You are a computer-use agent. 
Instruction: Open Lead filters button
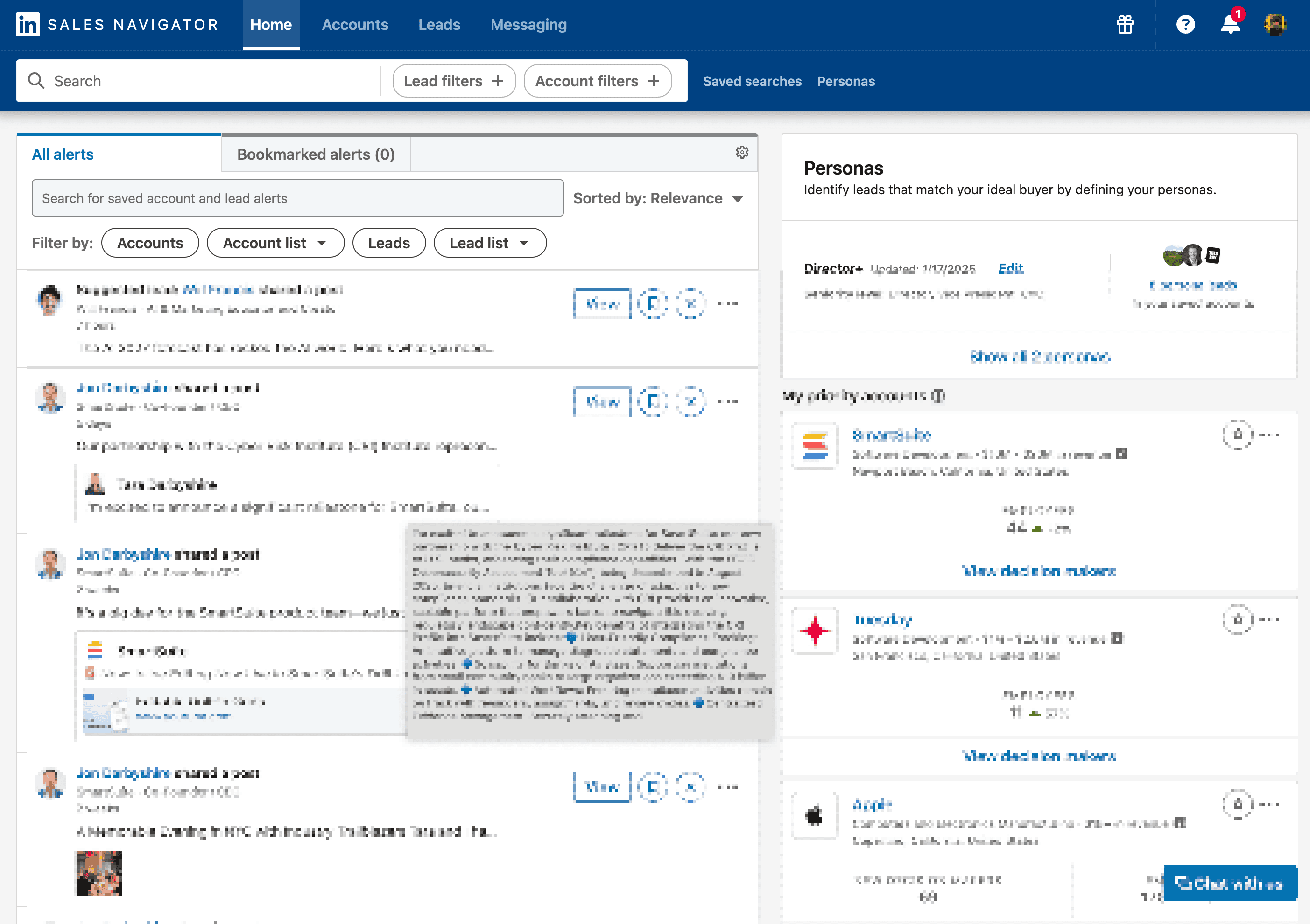454,81
